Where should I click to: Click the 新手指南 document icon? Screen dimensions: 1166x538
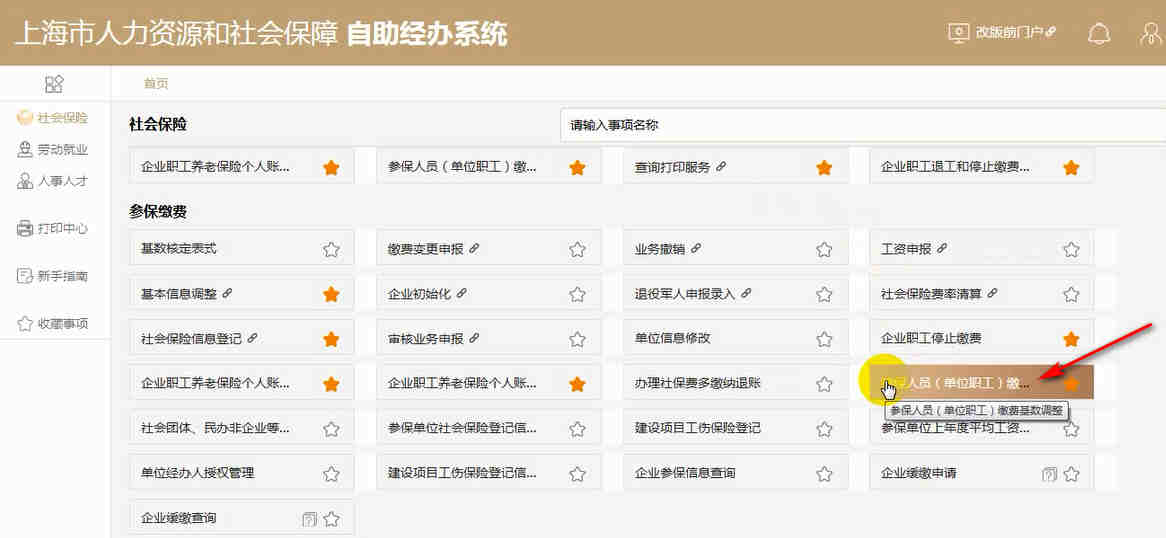25,276
